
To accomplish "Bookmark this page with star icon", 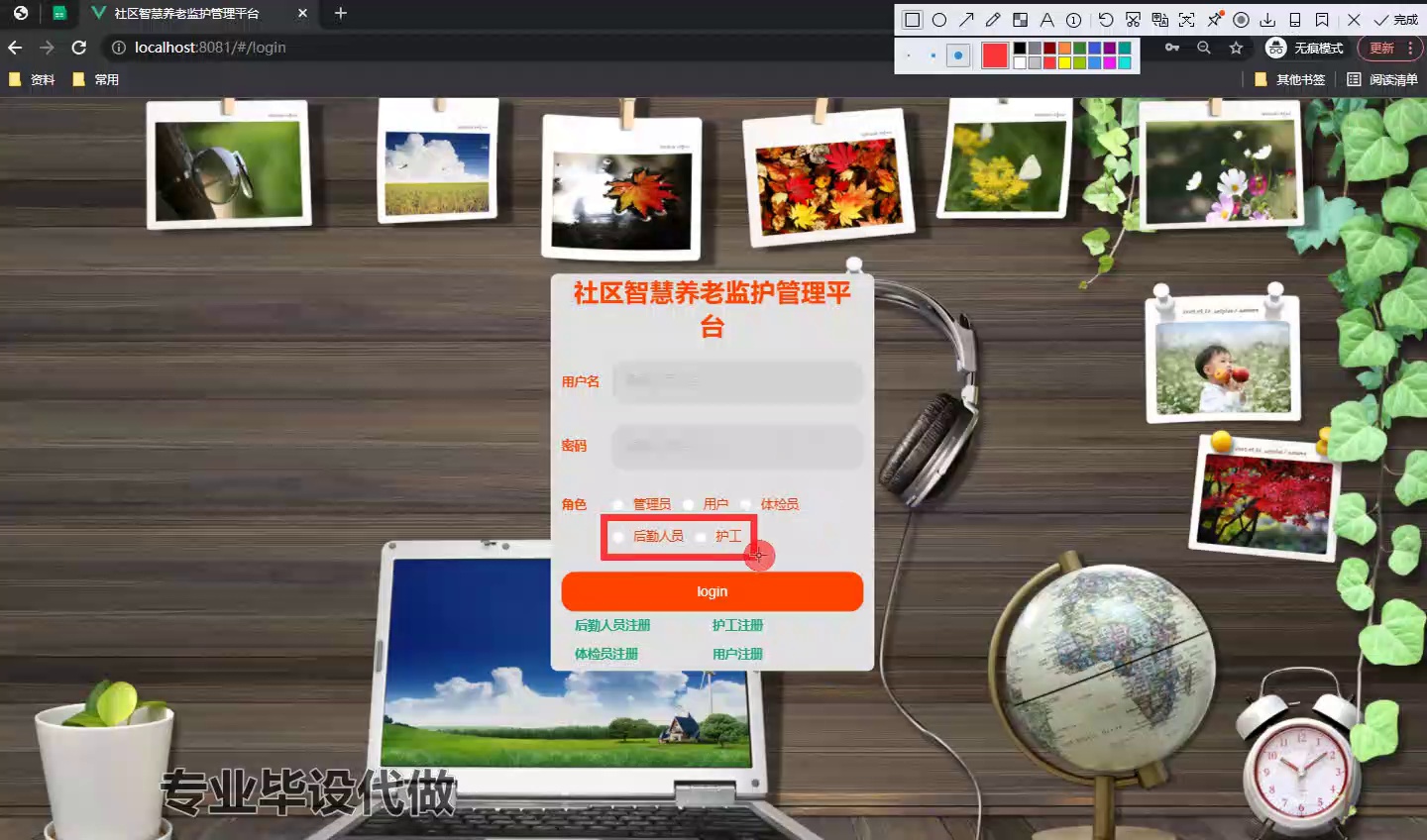I will tap(1236, 48).
